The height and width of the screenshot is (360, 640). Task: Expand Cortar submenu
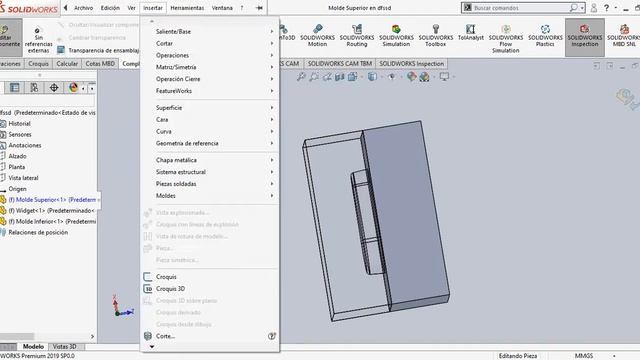(x=210, y=43)
